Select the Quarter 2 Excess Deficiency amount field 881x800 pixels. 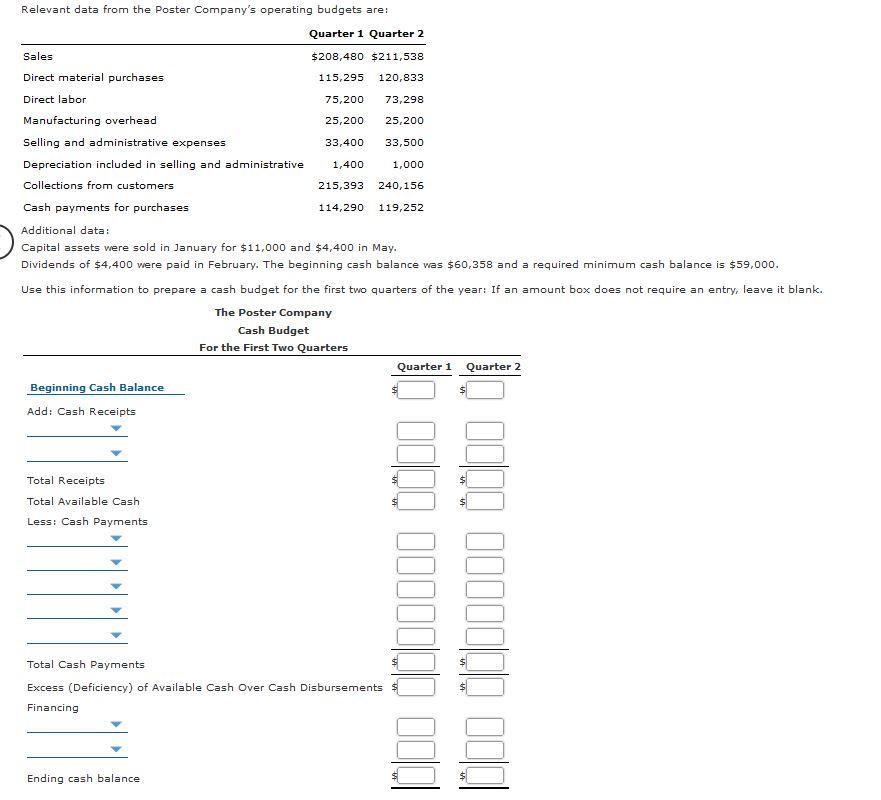tap(484, 687)
